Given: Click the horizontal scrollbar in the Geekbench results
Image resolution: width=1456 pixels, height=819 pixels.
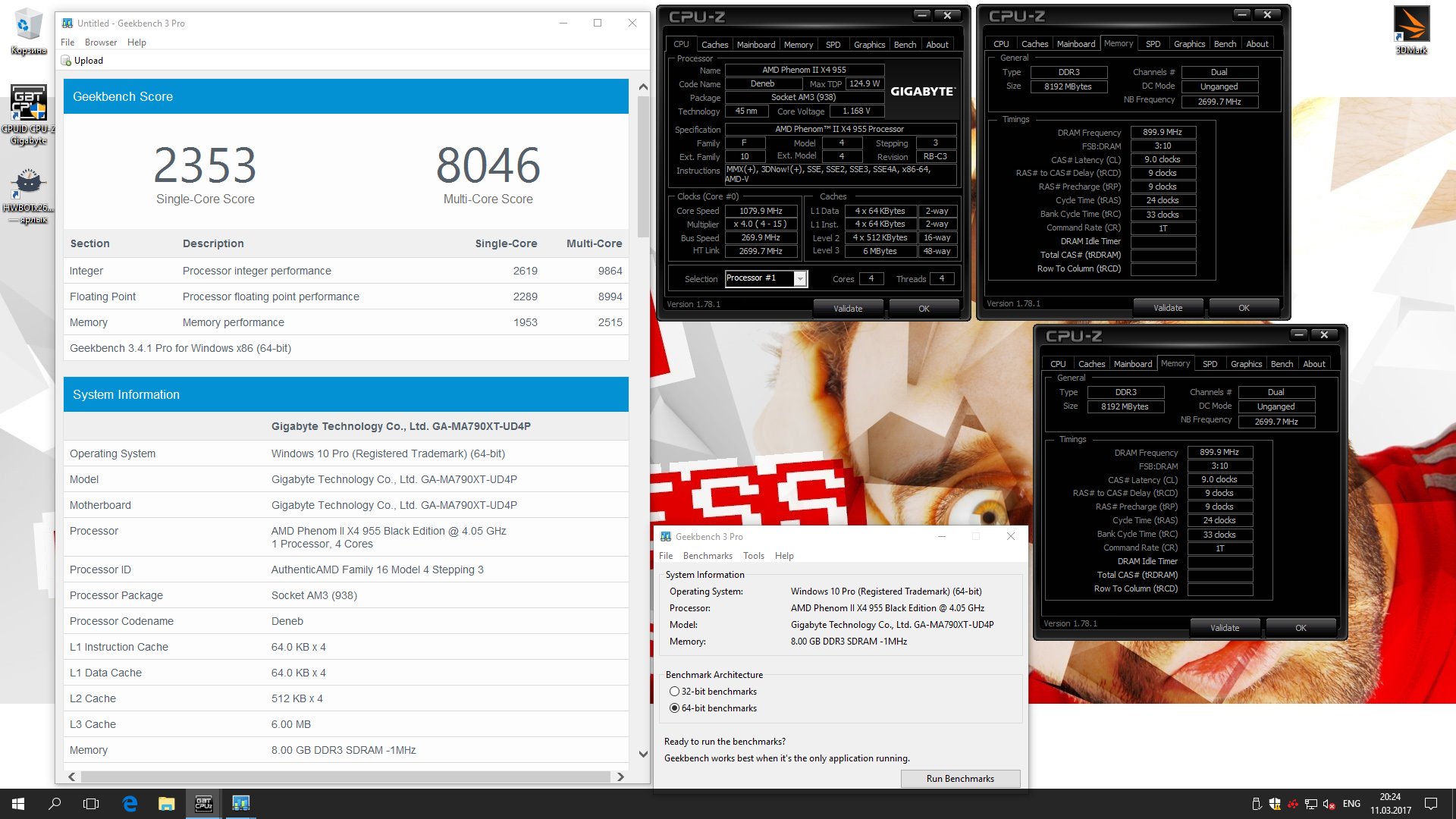Looking at the screenshot, I should (x=346, y=777).
